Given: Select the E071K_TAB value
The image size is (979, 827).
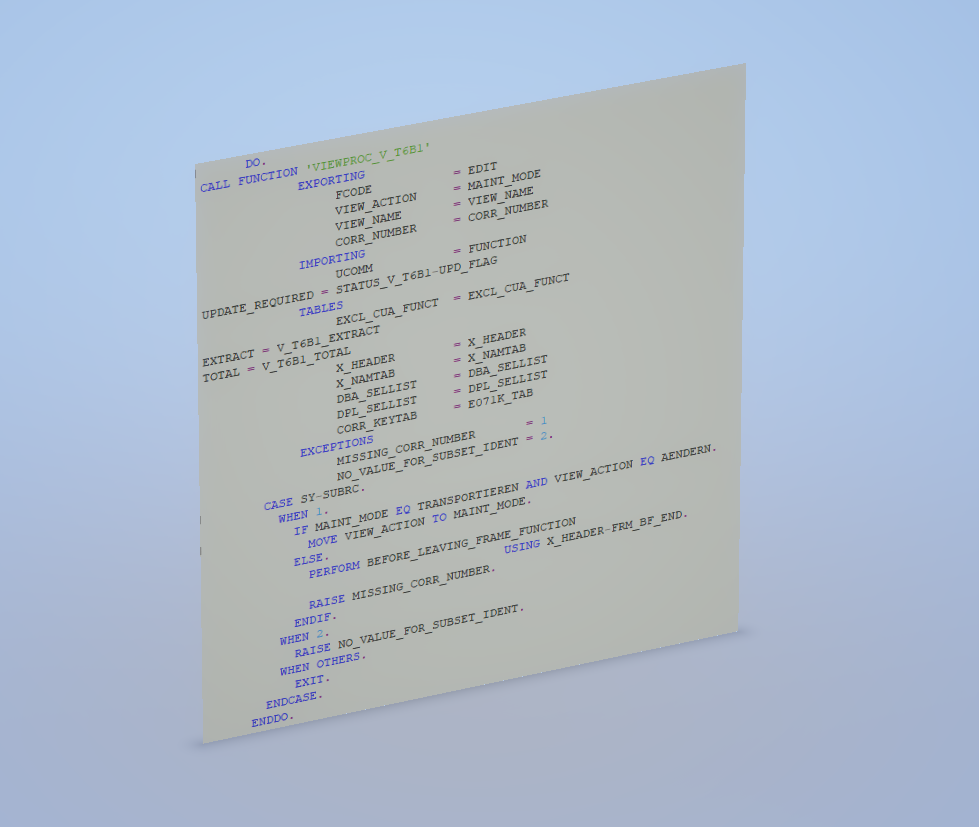Looking at the screenshot, I should [x=500, y=398].
